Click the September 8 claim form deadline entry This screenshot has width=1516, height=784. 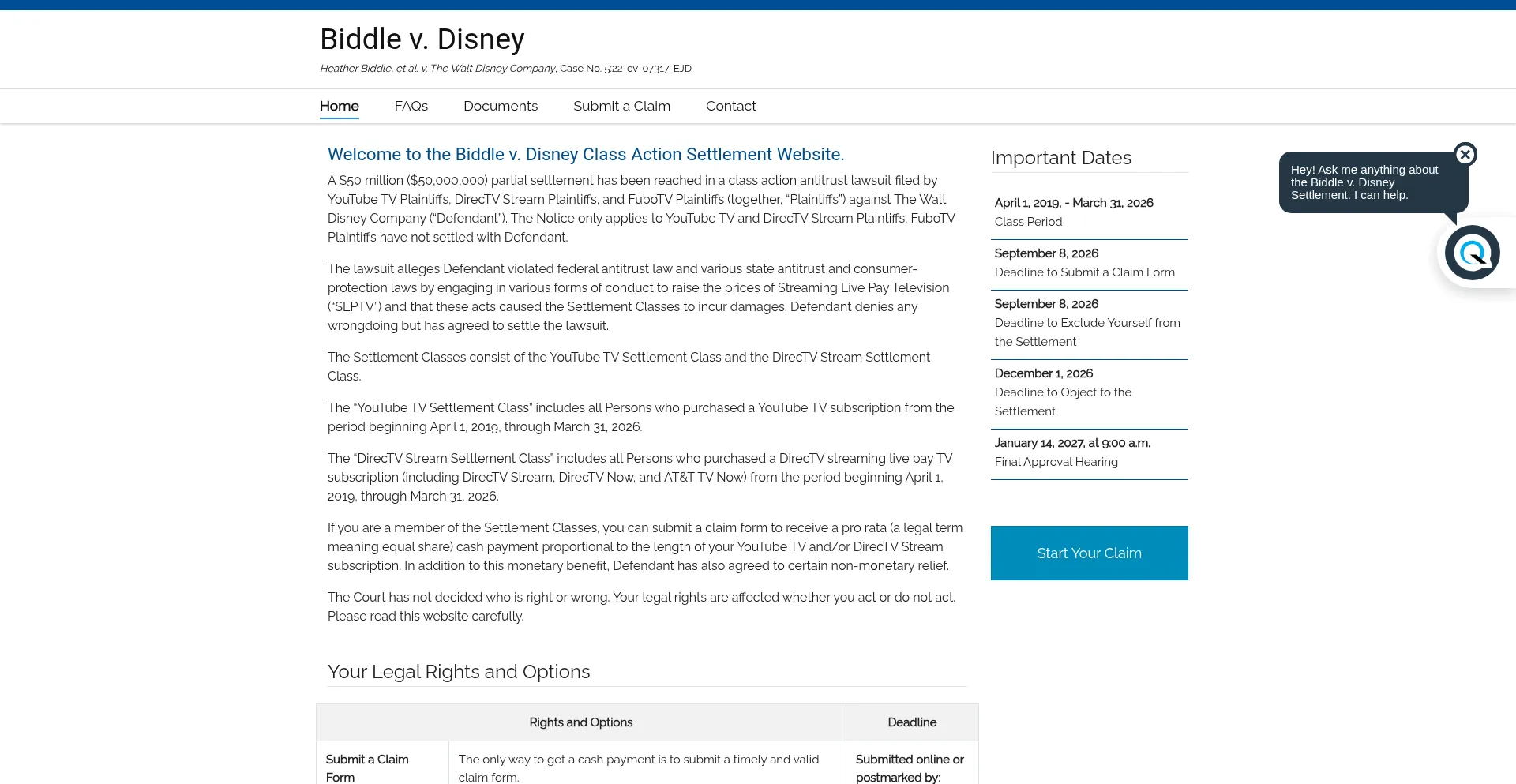(1090, 263)
